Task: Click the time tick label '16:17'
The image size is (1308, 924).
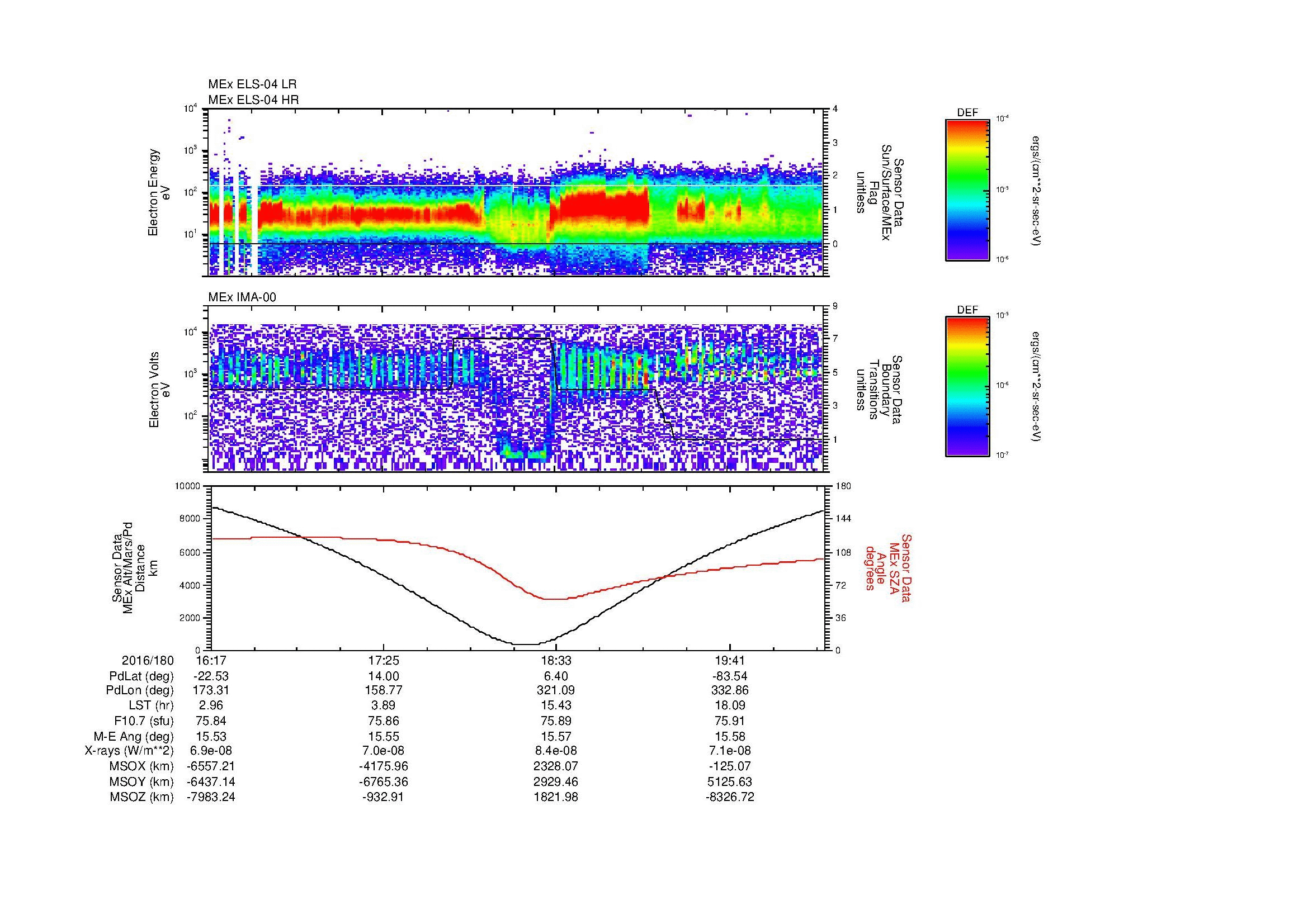Action: click(x=211, y=660)
